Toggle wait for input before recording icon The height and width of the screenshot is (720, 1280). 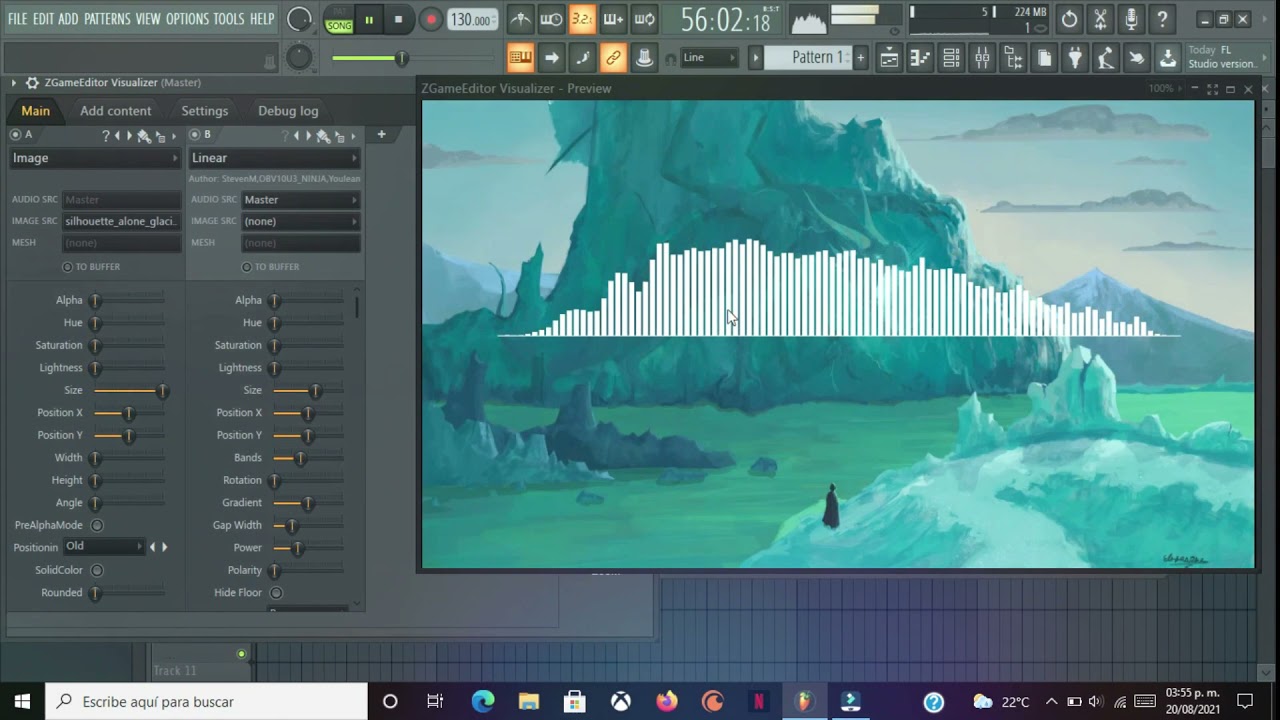[x=551, y=19]
